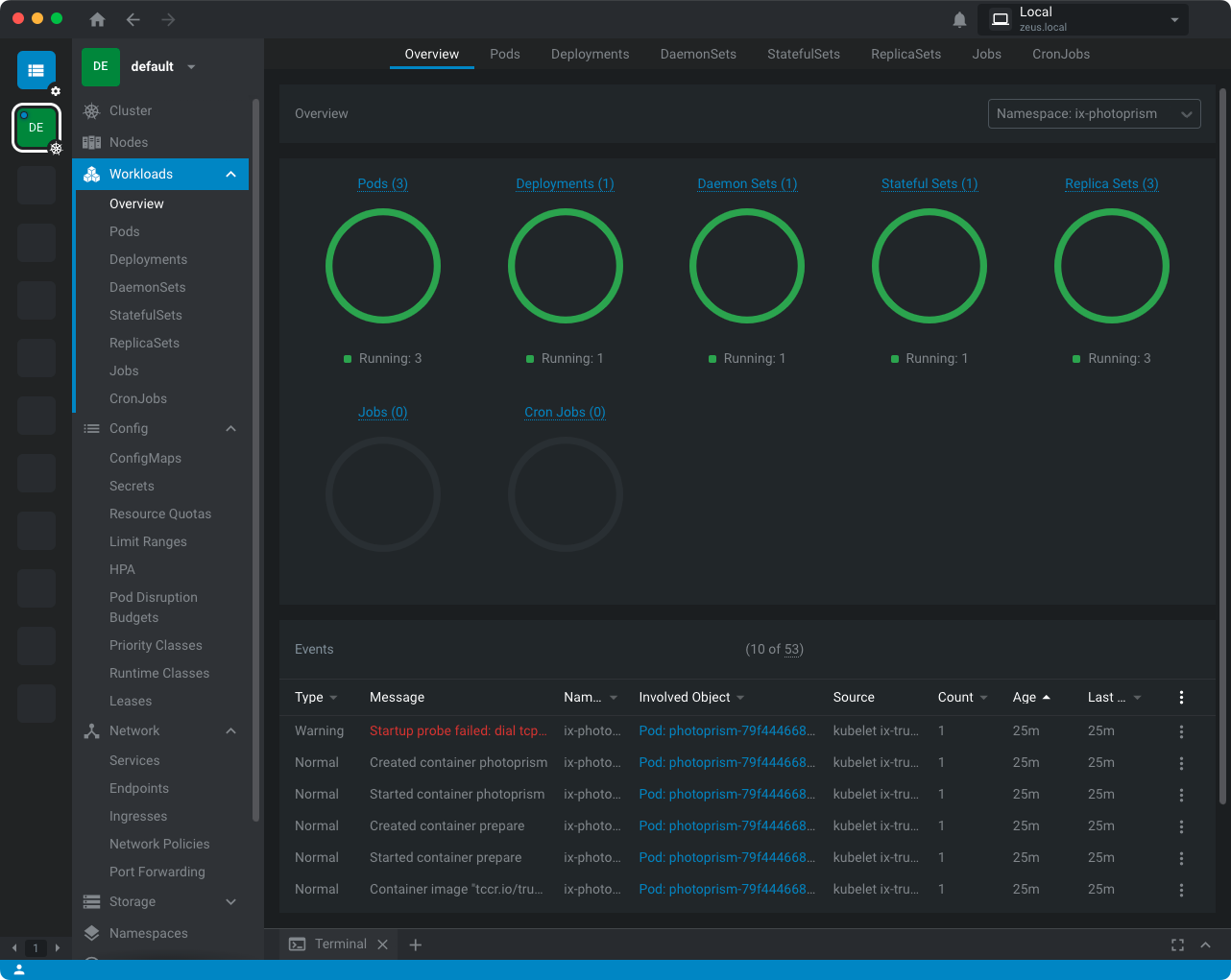Open the notifications bell
1231x980 pixels.
click(959, 19)
